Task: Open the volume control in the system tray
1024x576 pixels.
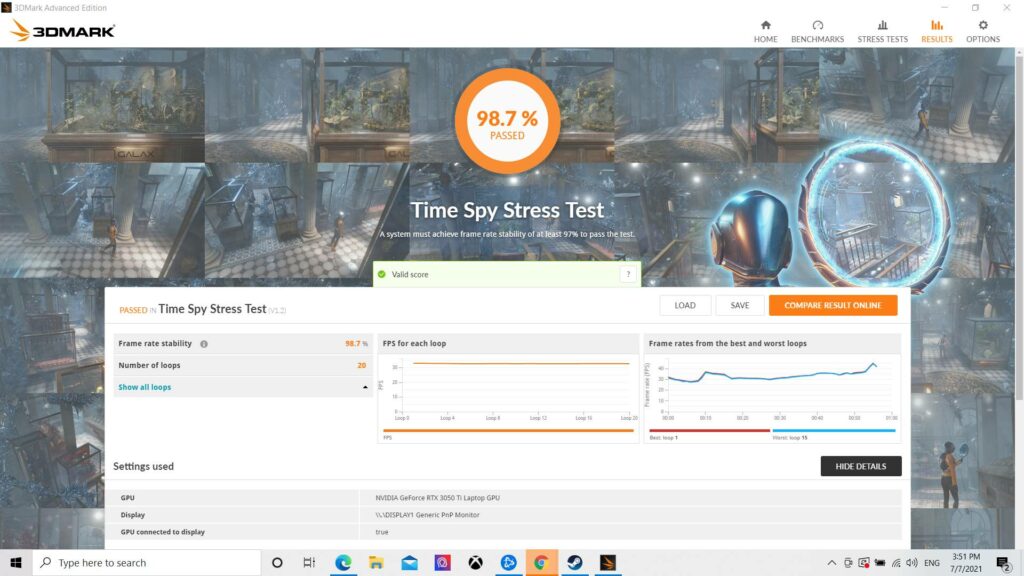Action: [912, 563]
